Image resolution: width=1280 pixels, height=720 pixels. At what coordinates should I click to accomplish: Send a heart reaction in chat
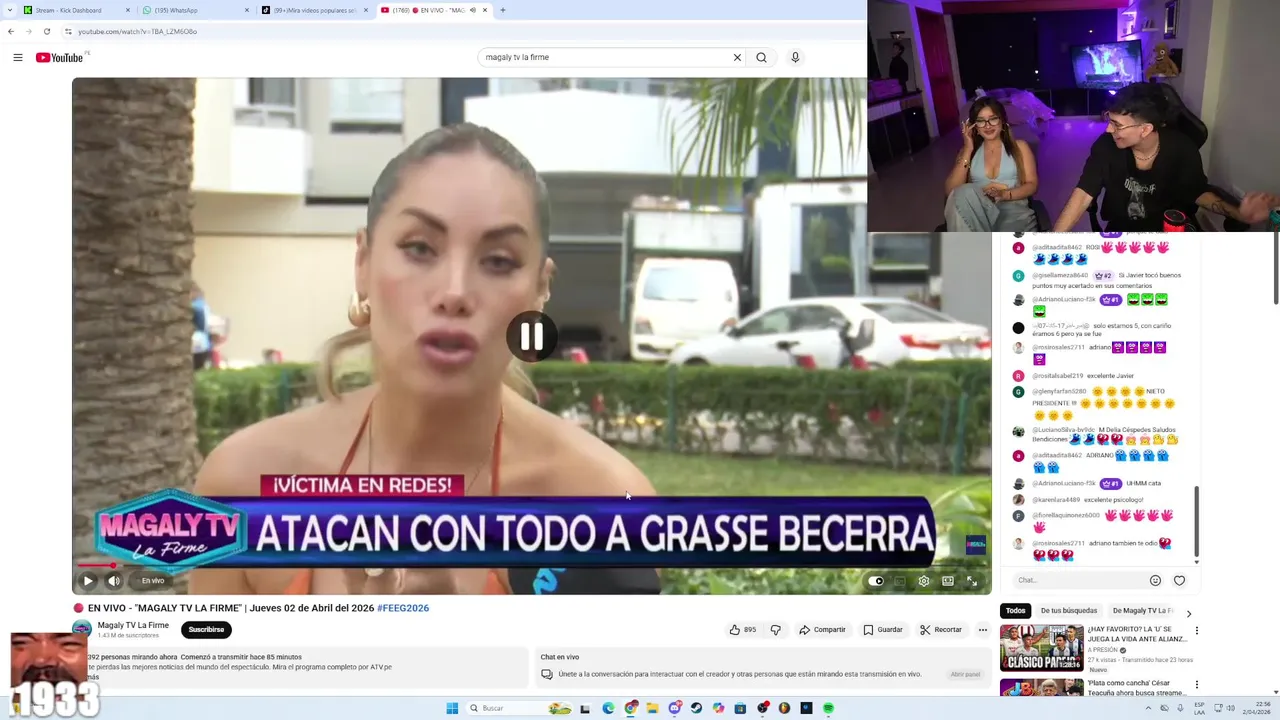pyautogui.click(x=1179, y=580)
